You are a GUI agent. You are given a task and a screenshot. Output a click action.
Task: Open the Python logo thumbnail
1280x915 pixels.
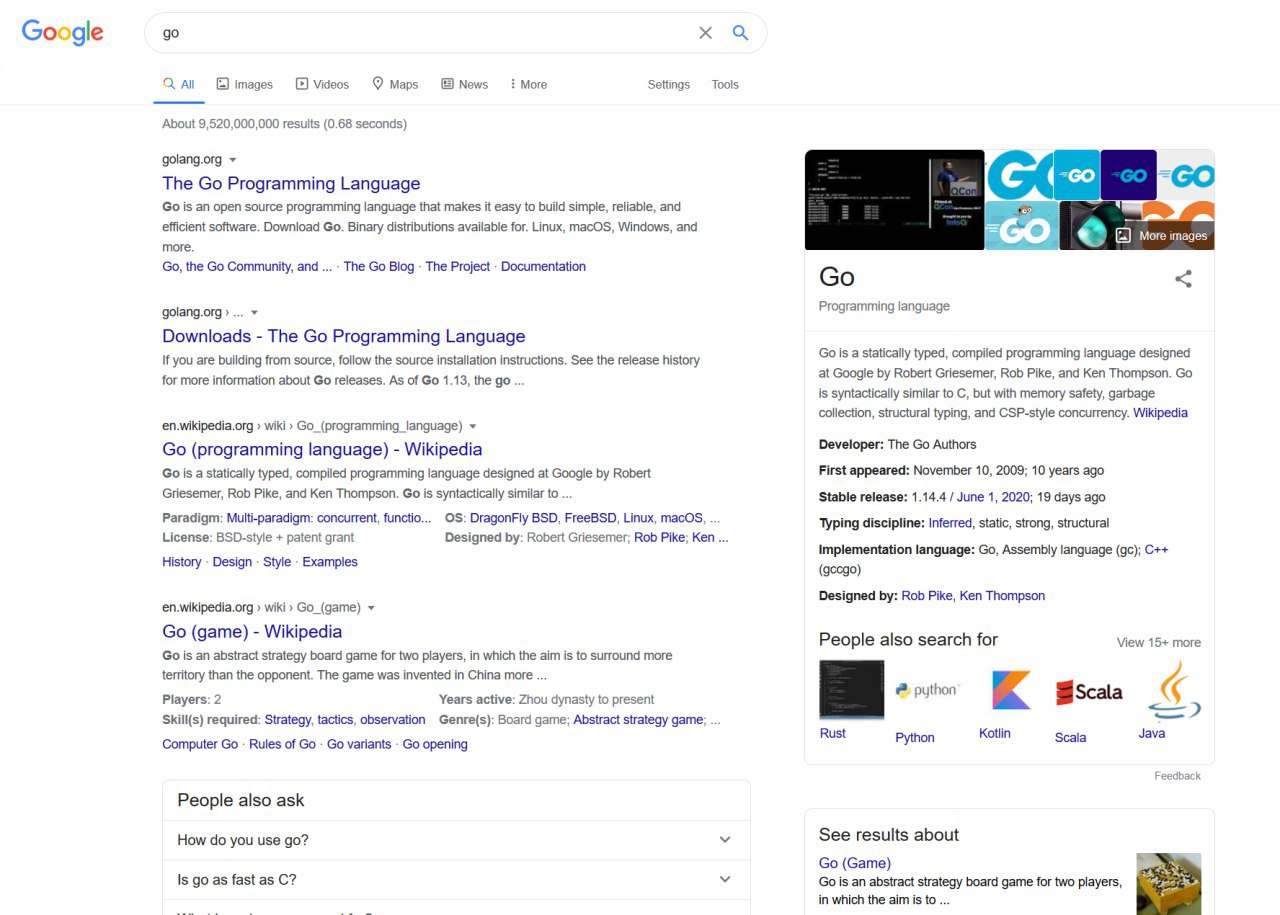coord(927,691)
